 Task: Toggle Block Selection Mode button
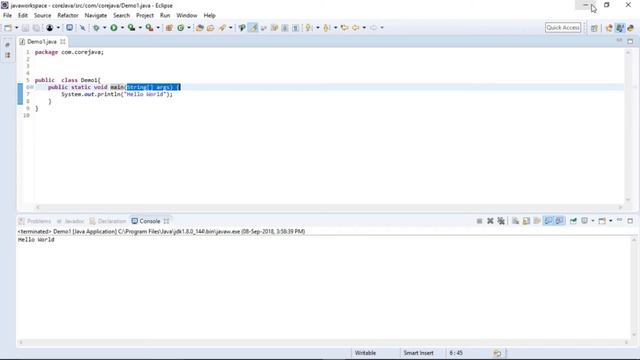[x=285, y=28]
